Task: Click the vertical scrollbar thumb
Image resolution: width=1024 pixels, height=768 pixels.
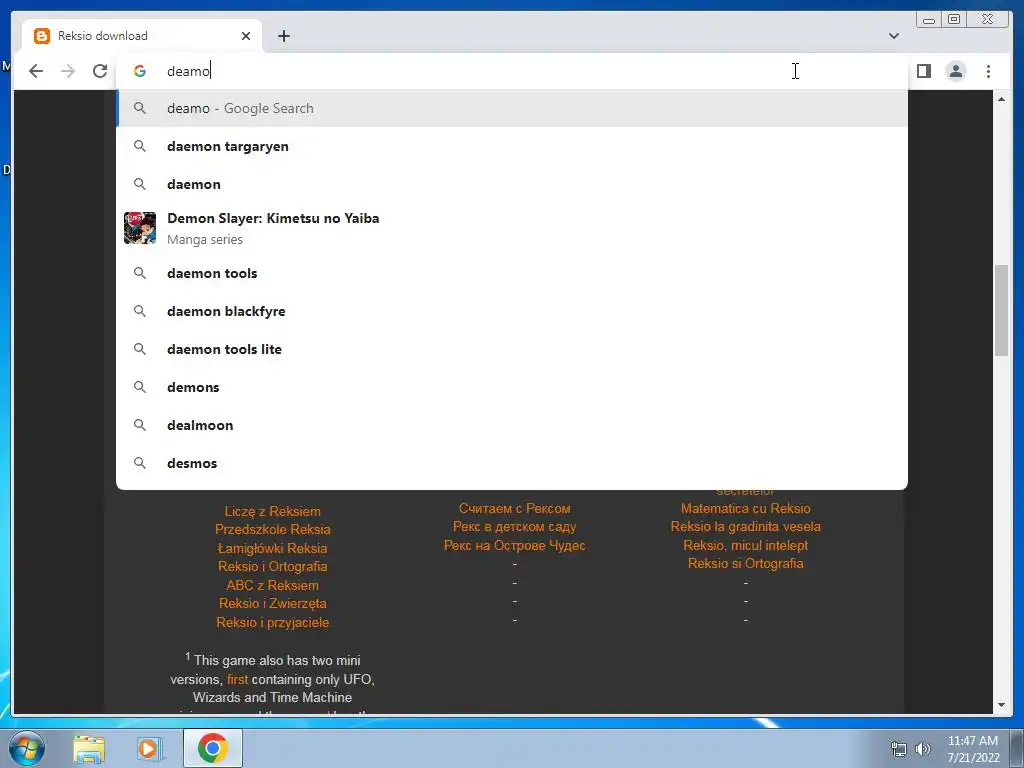Action: point(1001,310)
